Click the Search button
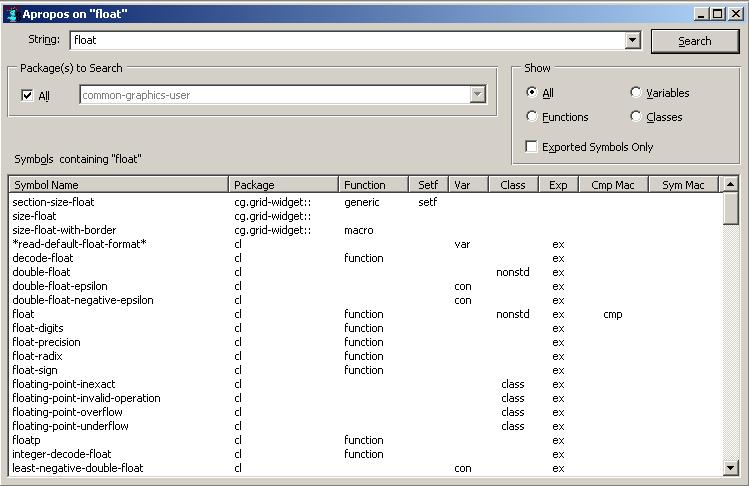Viewport: 749px width, 486px height. [694, 41]
